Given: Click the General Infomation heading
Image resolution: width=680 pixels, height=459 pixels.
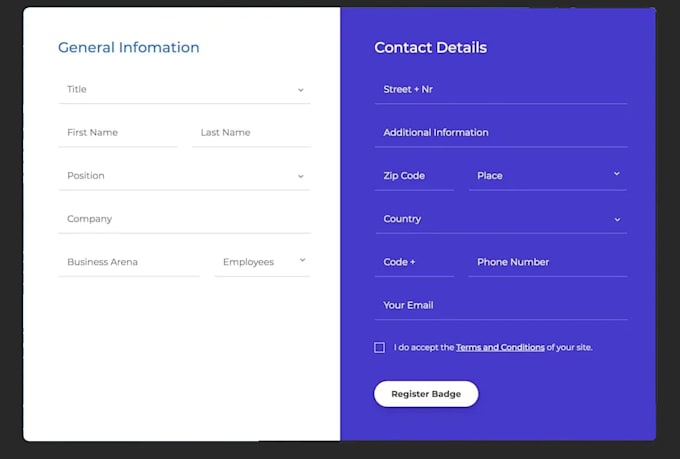Looking at the screenshot, I should 129,47.
